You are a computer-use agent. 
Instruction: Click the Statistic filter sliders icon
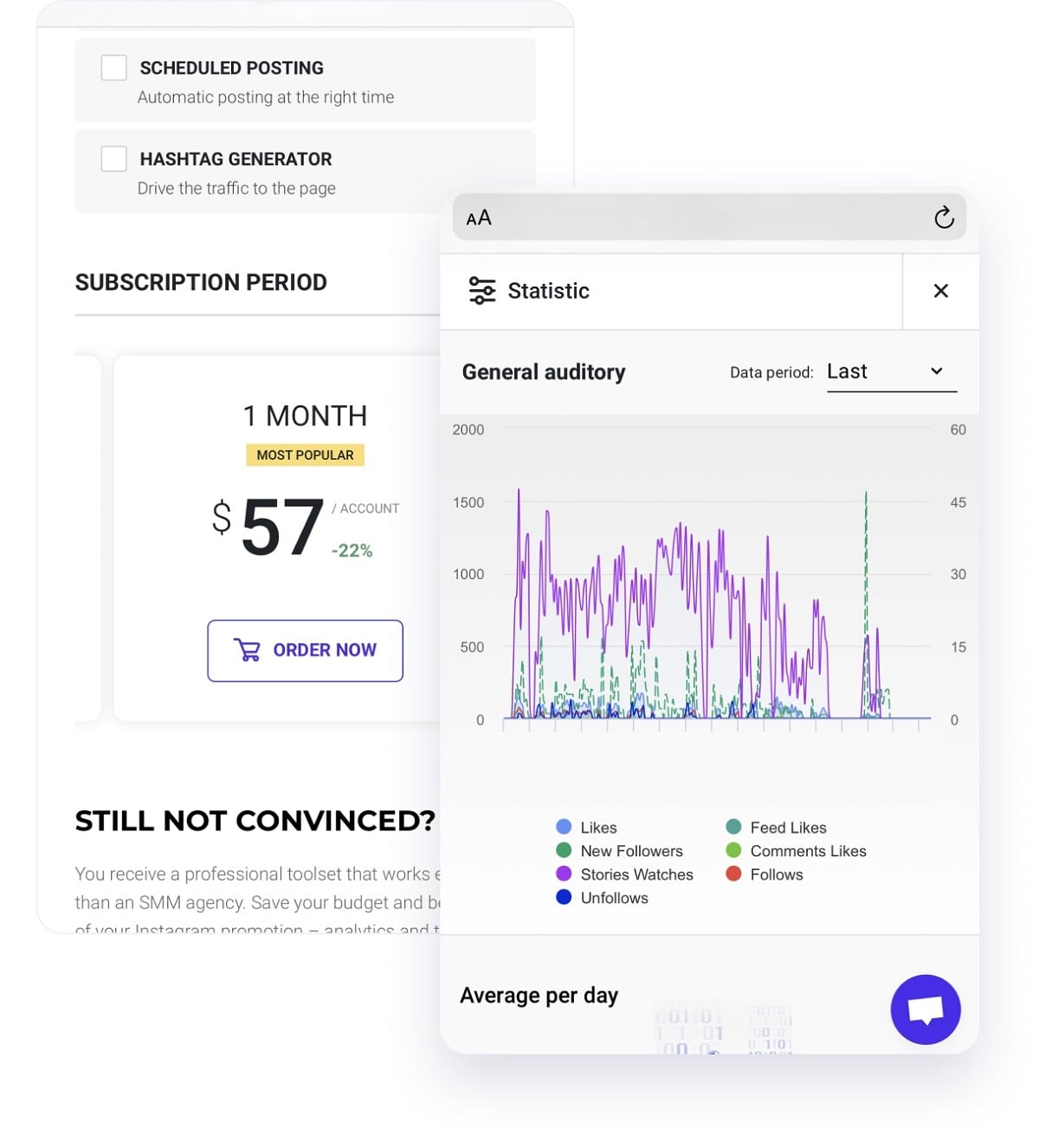(482, 291)
